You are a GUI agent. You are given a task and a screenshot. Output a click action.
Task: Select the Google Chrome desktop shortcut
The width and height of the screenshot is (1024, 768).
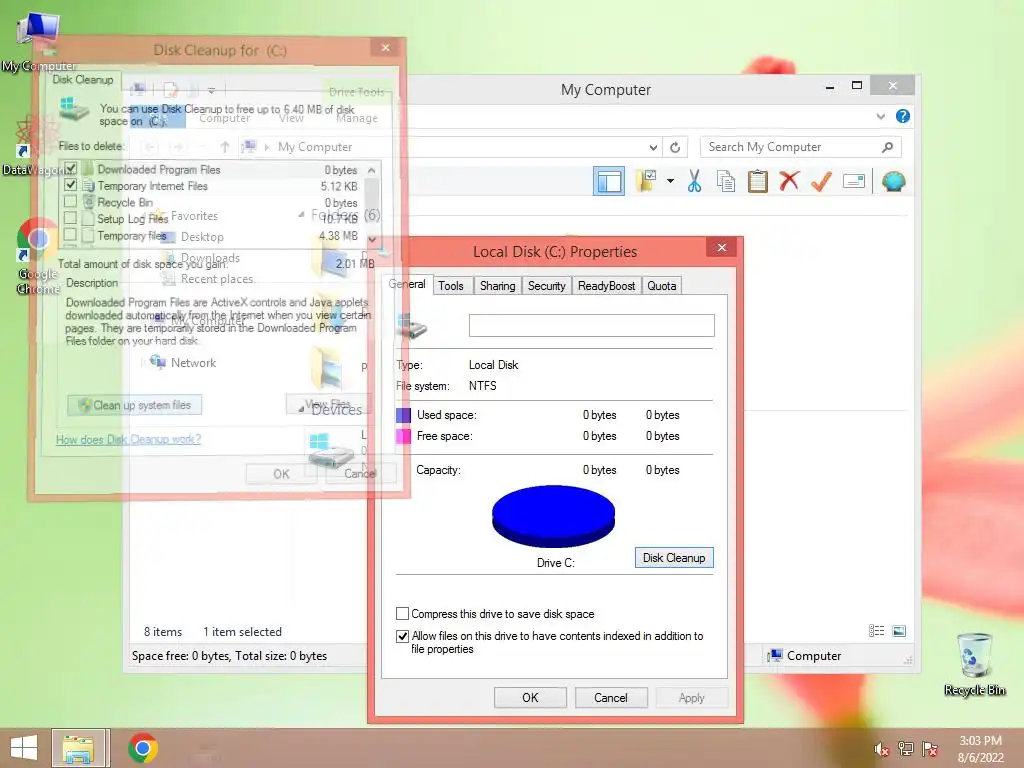[x=38, y=256]
